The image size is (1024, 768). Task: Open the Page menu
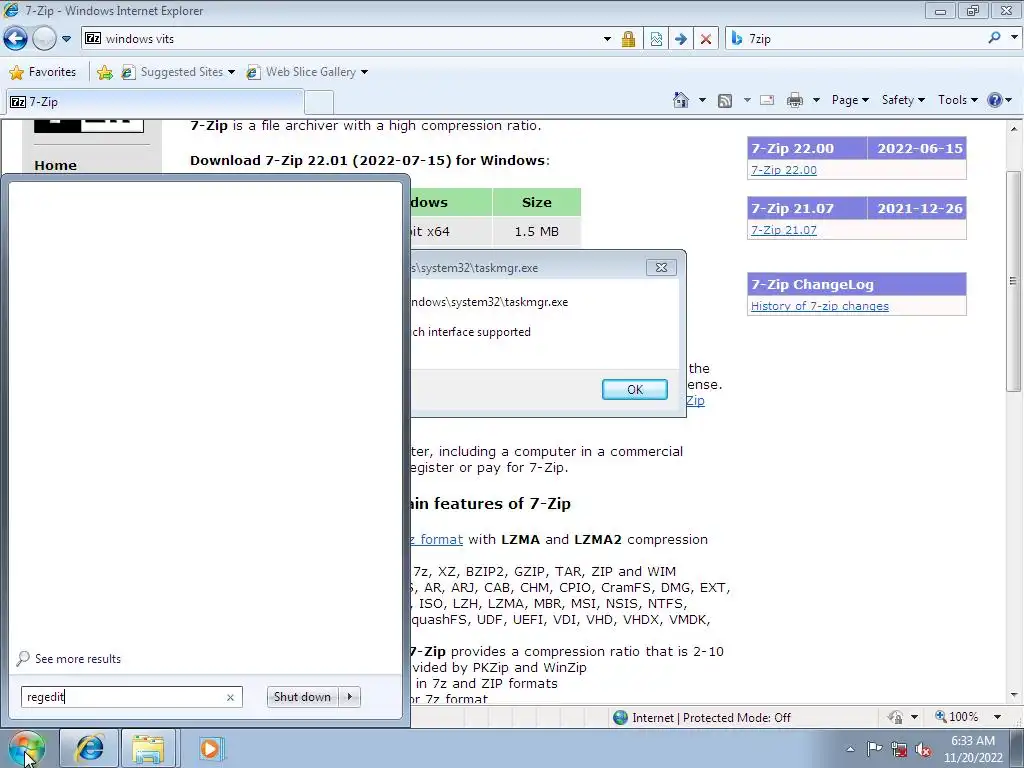point(850,100)
